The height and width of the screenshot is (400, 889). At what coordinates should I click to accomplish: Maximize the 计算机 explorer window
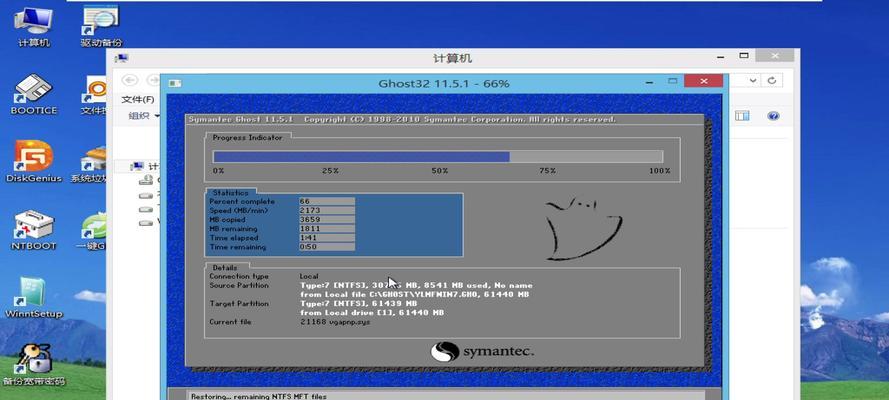pyautogui.click(x=744, y=56)
